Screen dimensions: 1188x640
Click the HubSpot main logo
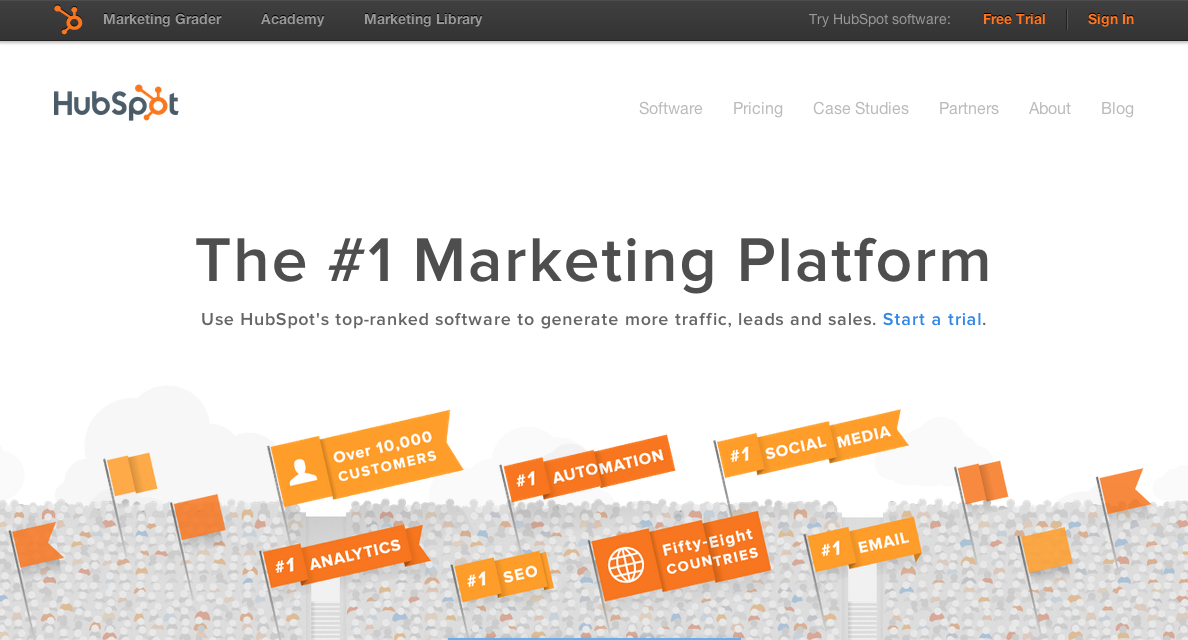116,103
